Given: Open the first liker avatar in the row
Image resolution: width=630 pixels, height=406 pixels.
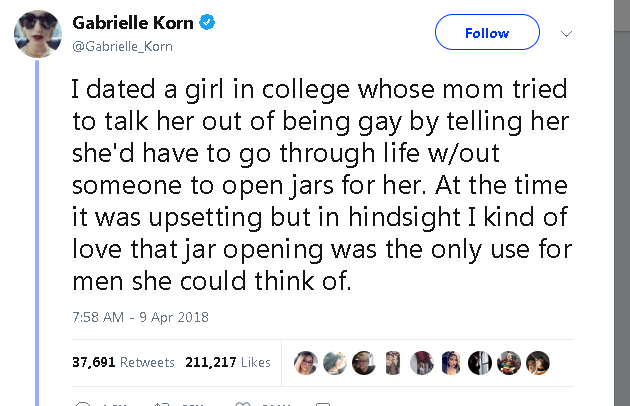Looking at the screenshot, I should (306, 362).
